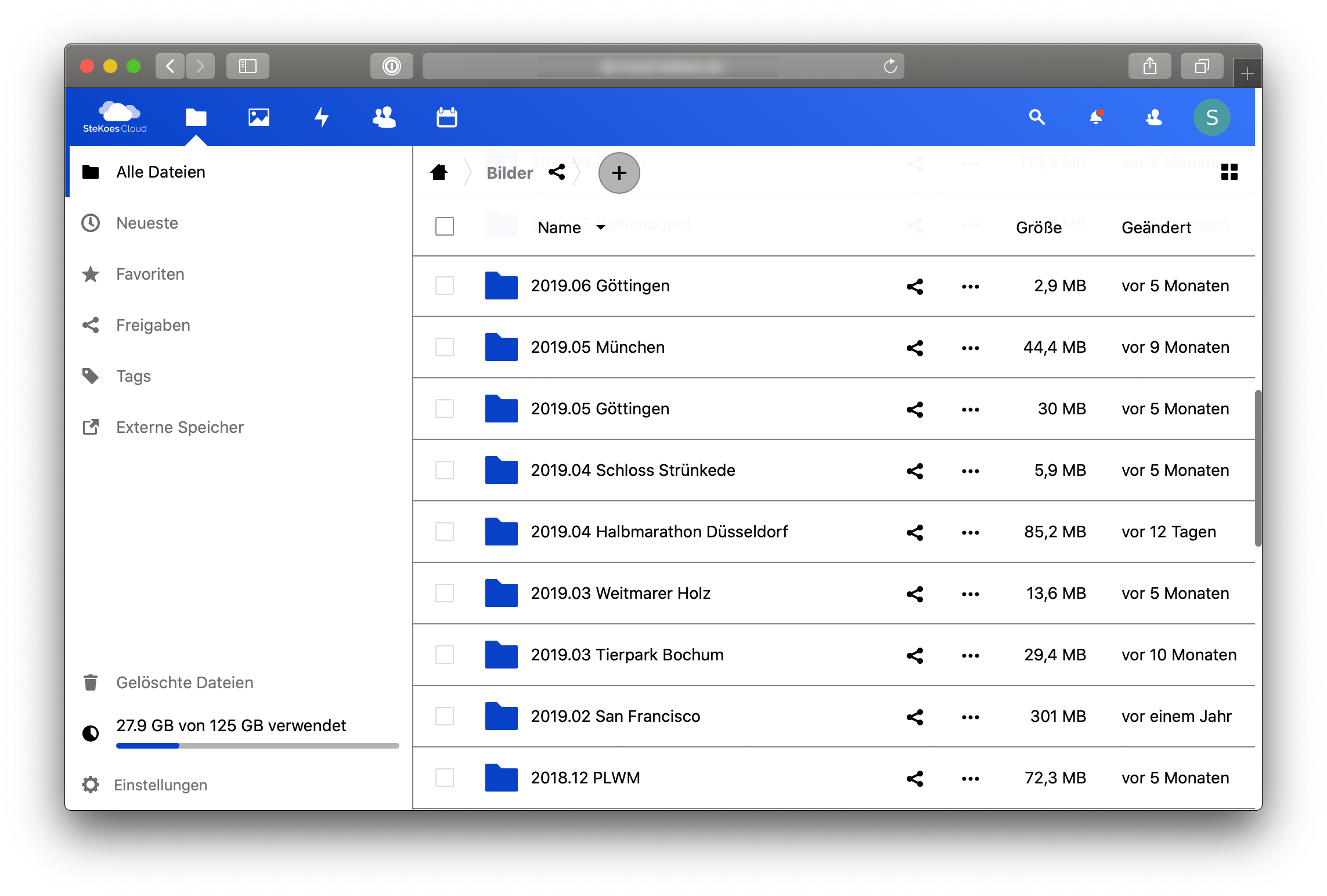Click the storage usage progress bar
Image resolution: width=1327 pixels, height=896 pixels.
257,746
